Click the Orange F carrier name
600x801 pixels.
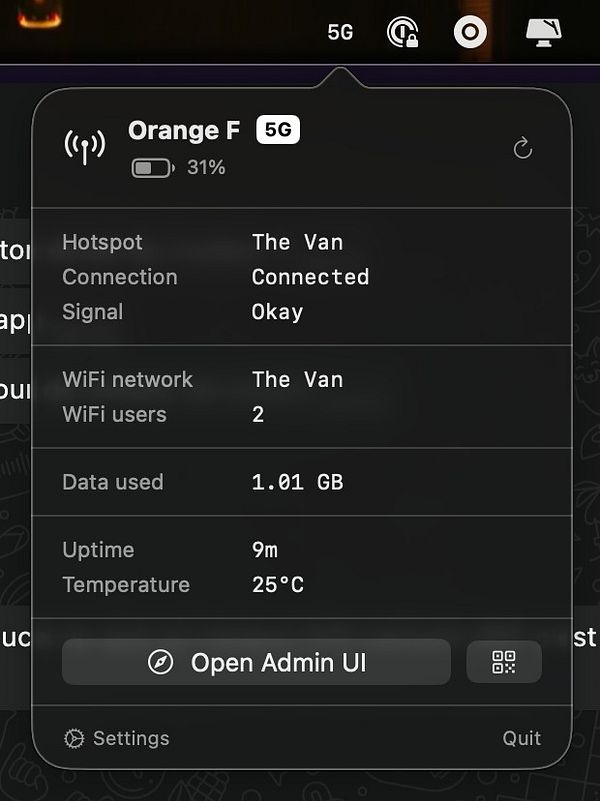coord(184,130)
